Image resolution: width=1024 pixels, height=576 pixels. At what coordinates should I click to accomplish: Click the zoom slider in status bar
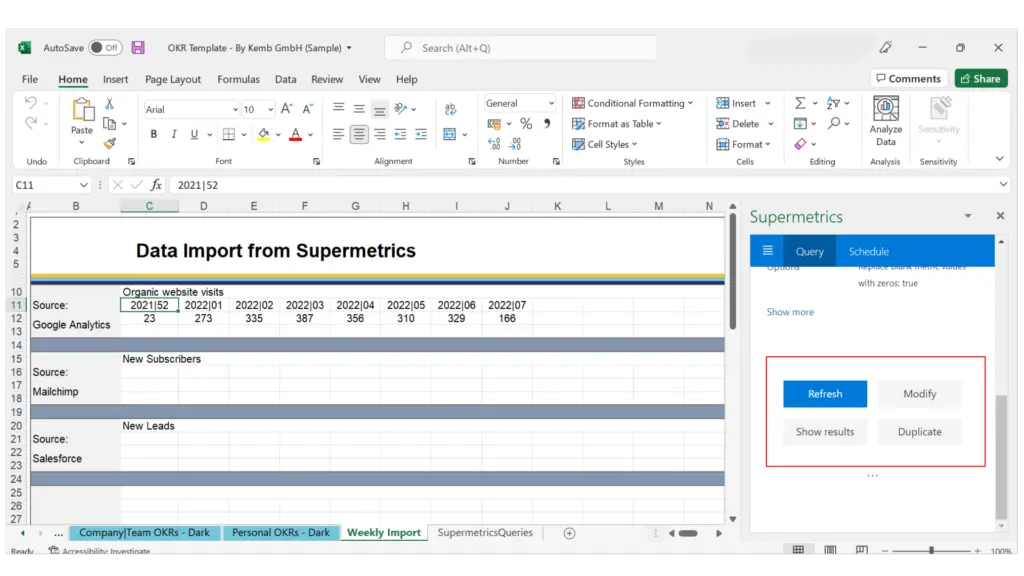click(931, 551)
